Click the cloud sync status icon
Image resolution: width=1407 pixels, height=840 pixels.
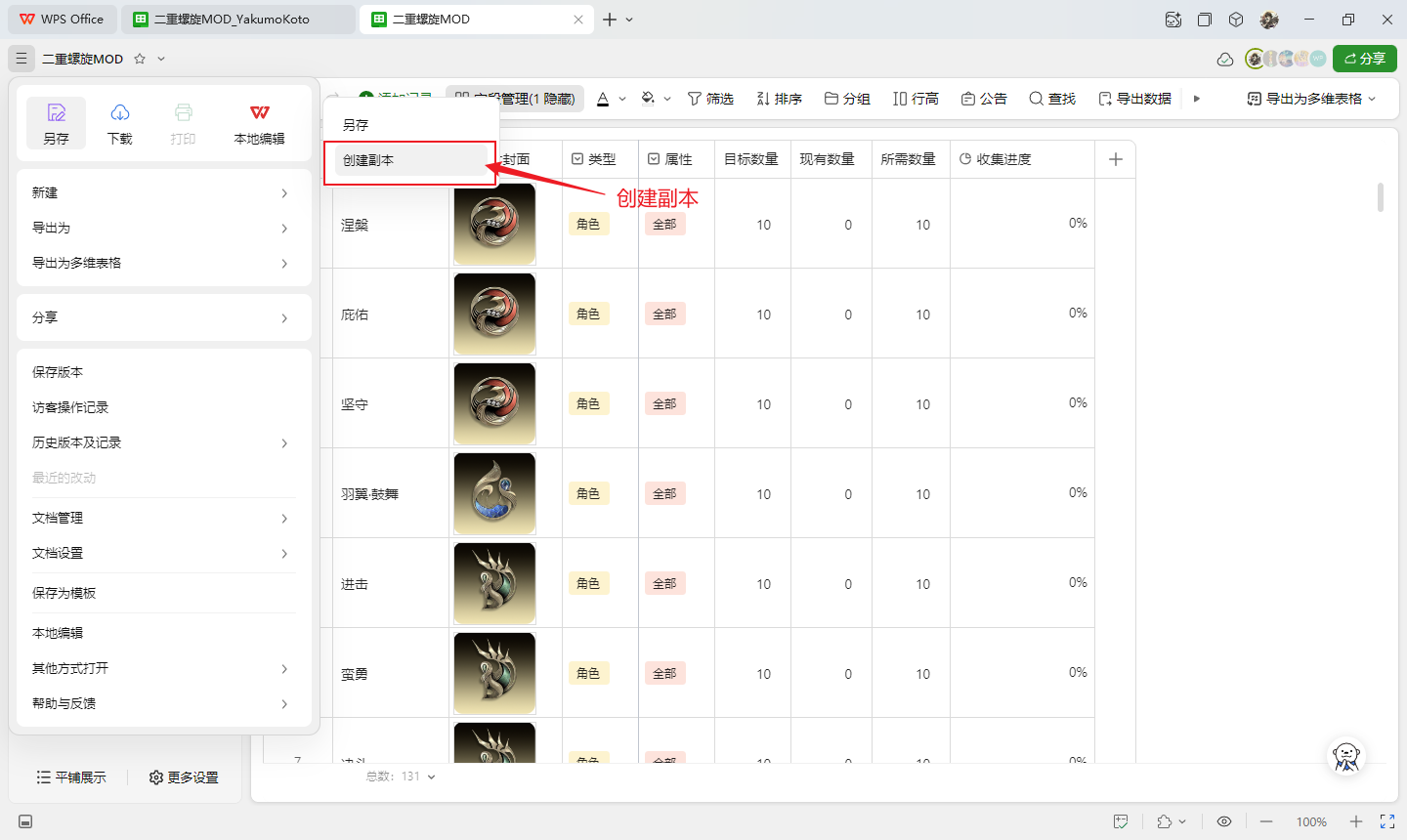coord(1225,60)
